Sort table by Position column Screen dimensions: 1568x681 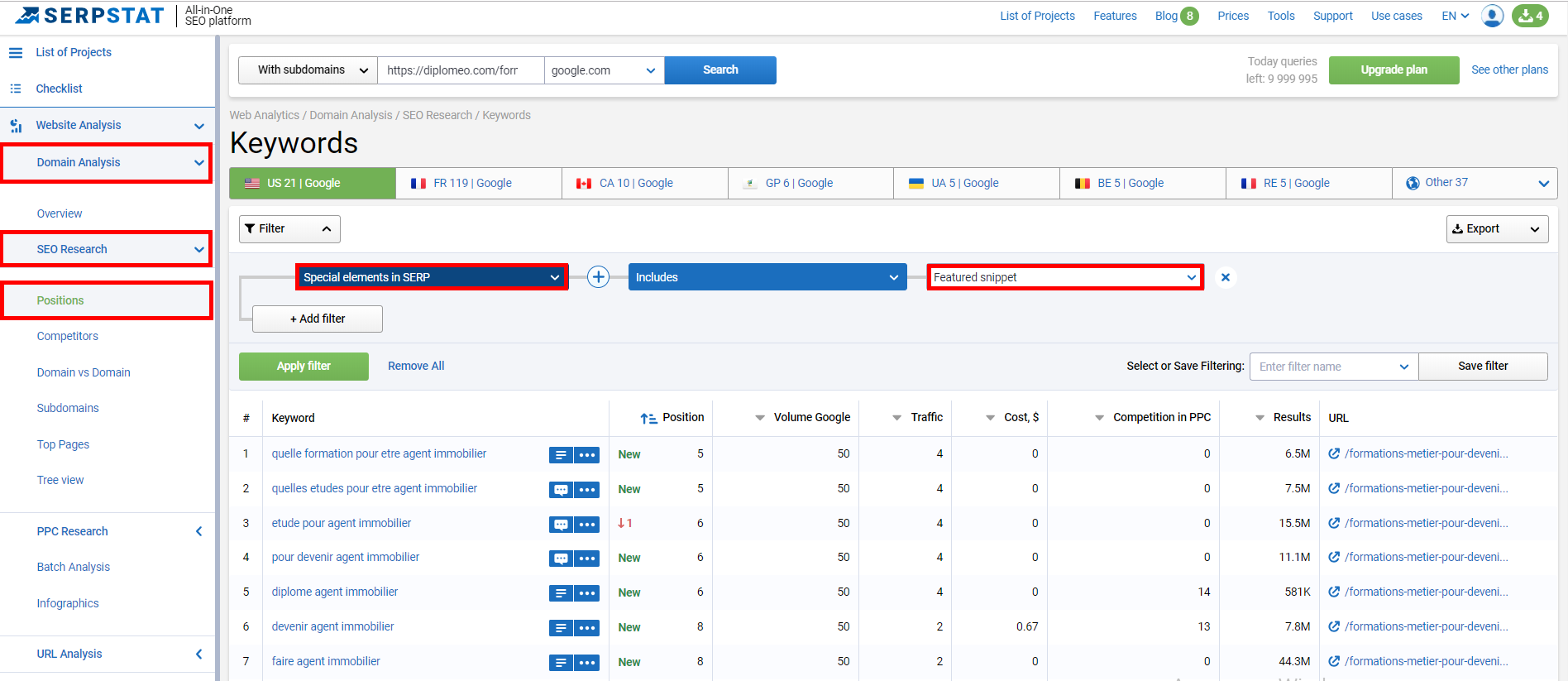(x=672, y=418)
